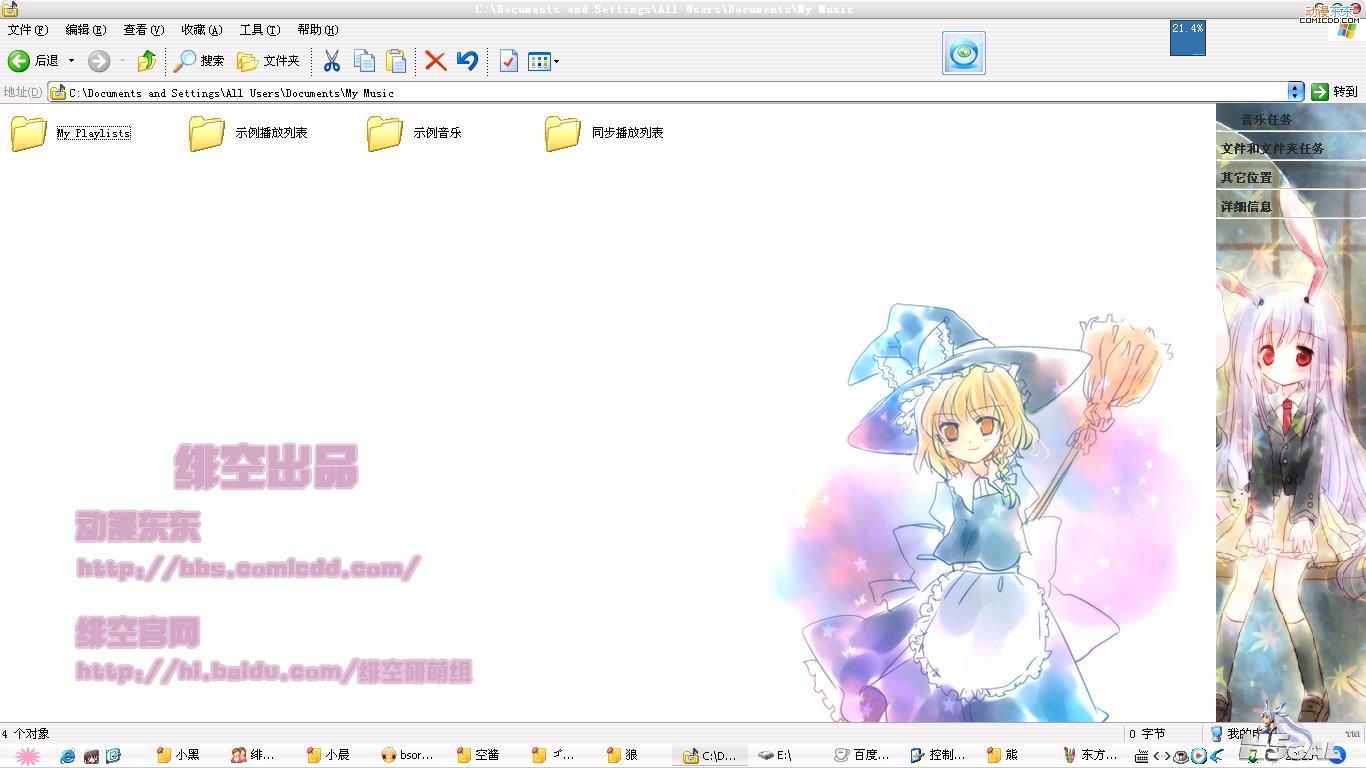The width and height of the screenshot is (1366, 768).
Task: Click the grey Forward arrow button
Action: tap(99, 61)
